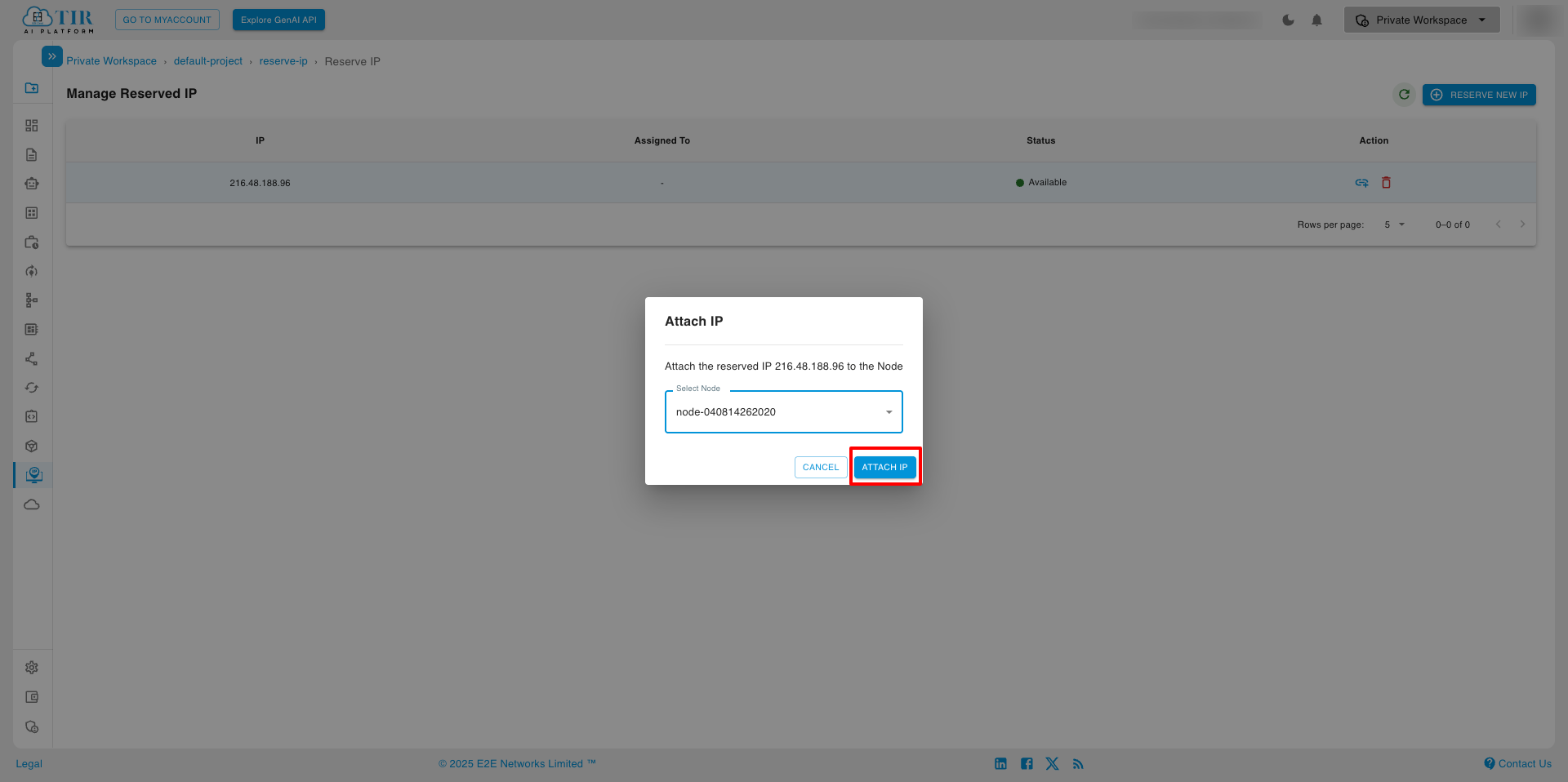The image size is (1568, 782).
Task: Open the pipeline tree sidebar icon
Action: tap(32, 300)
